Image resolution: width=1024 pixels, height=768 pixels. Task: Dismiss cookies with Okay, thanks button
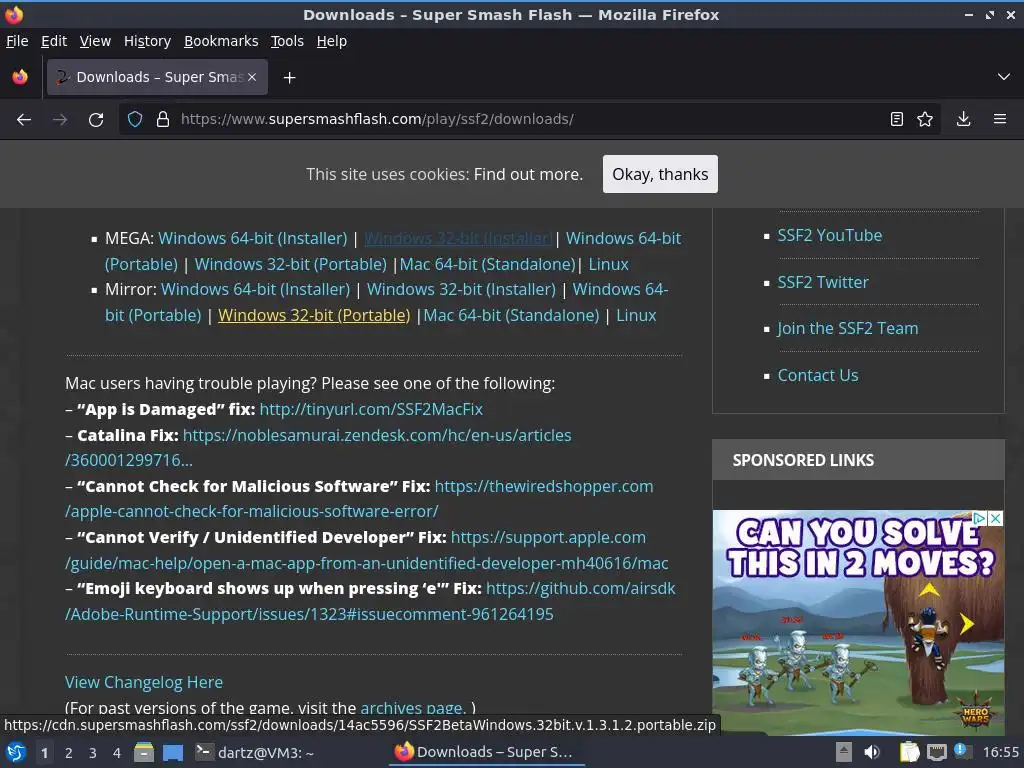tap(660, 174)
